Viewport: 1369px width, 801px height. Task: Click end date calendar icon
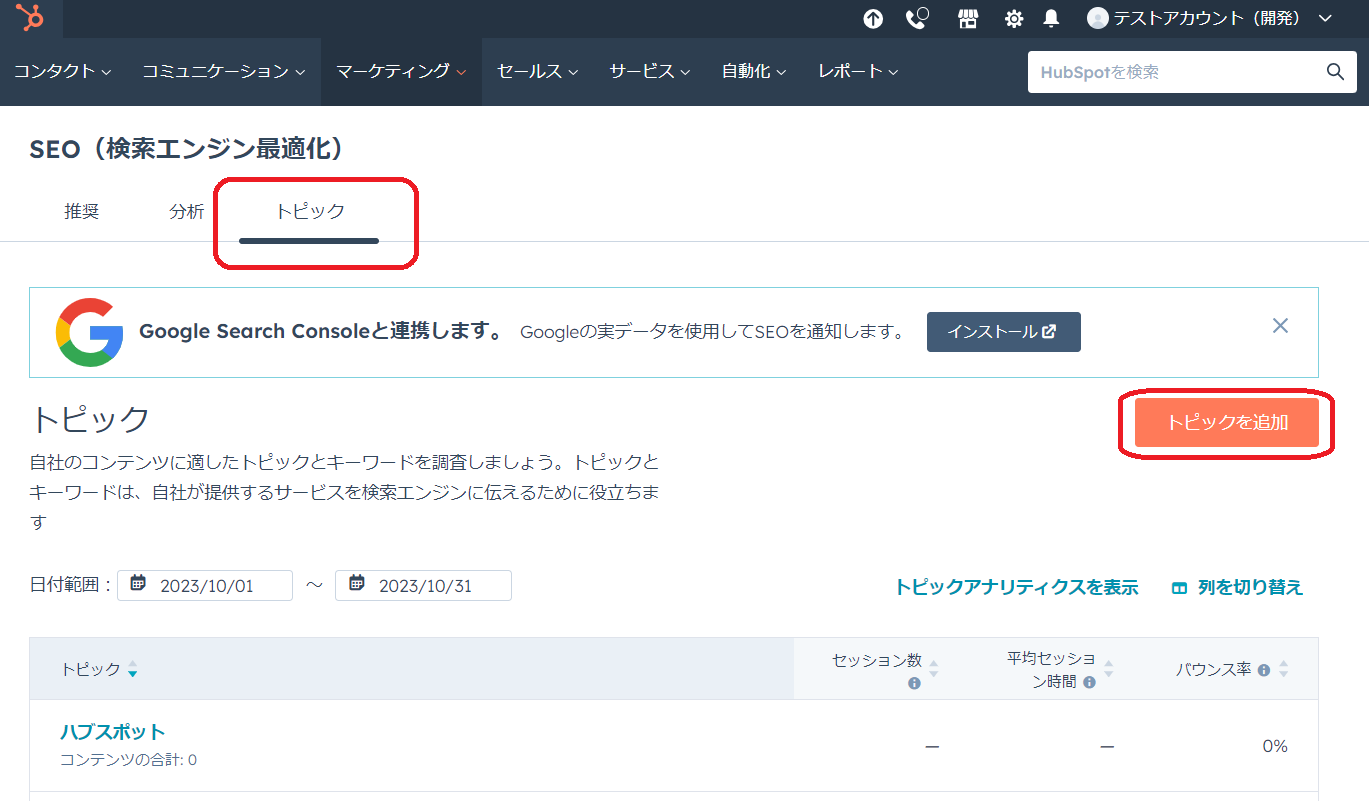click(356, 584)
